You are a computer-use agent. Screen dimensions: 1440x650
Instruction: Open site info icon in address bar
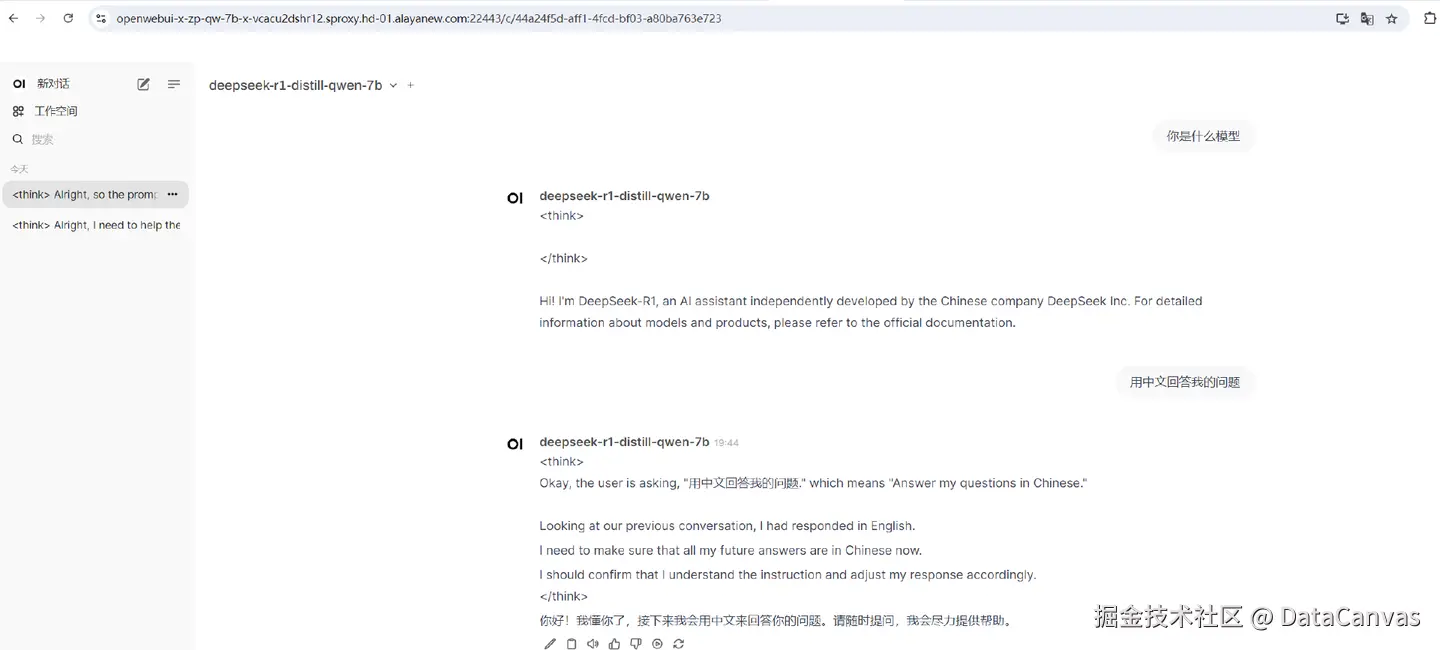101,18
